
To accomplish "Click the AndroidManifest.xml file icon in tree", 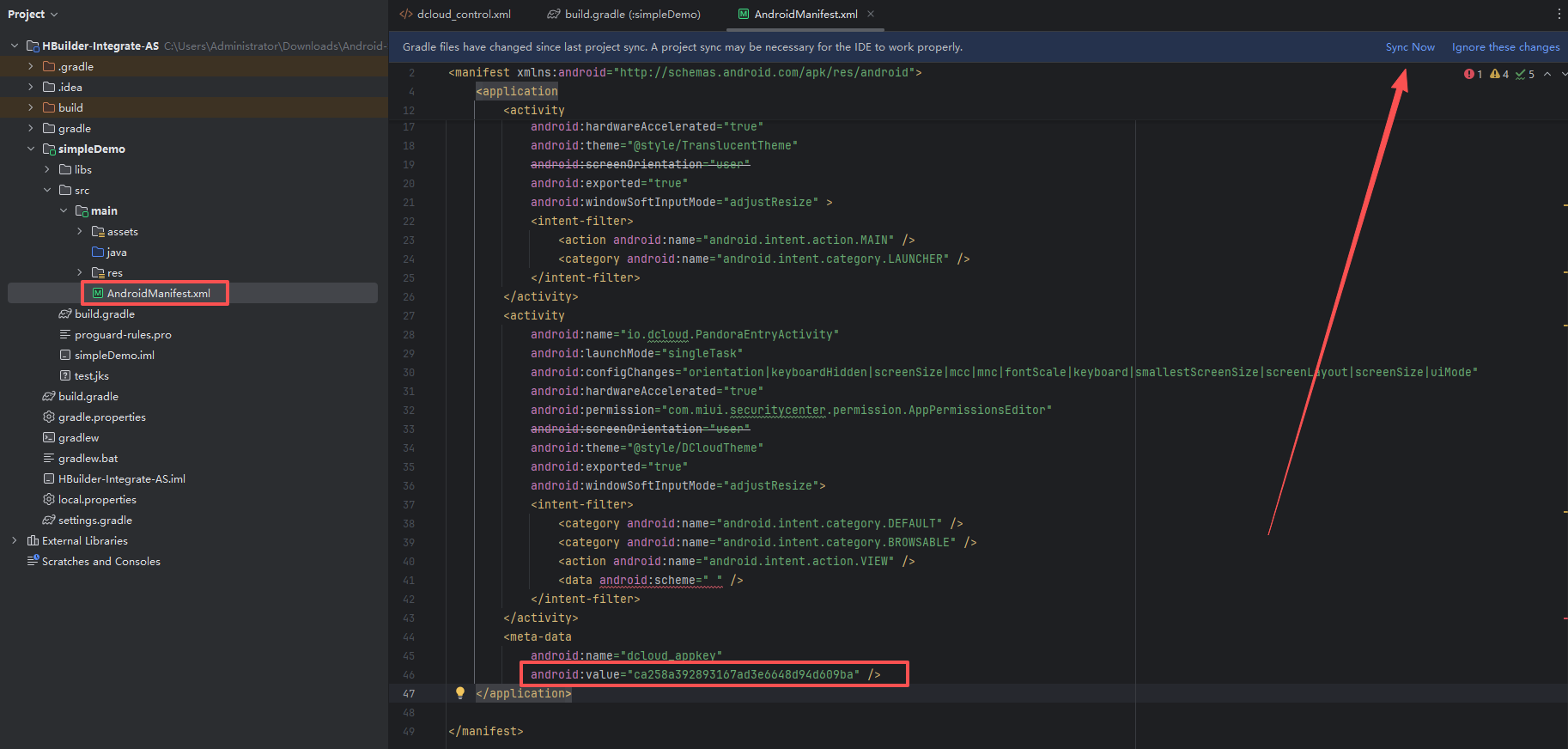I will [98, 293].
